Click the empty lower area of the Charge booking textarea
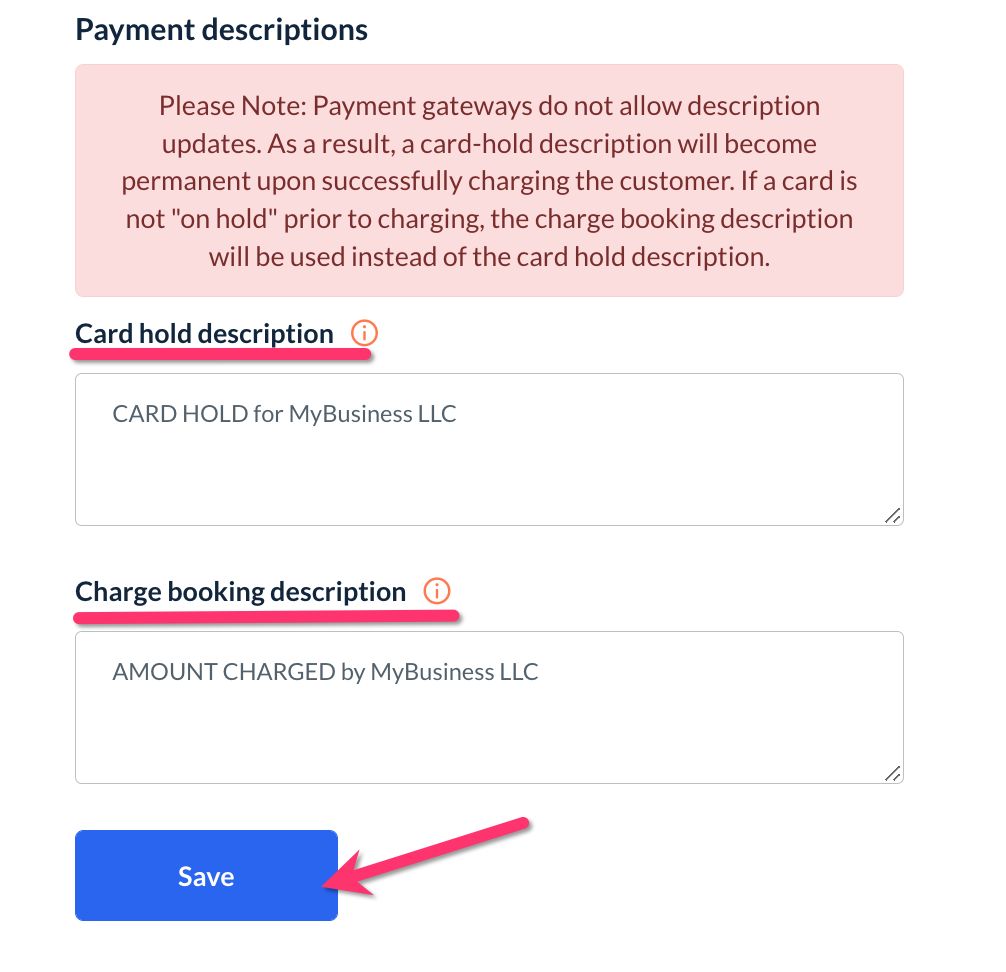 pyautogui.click(x=489, y=743)
